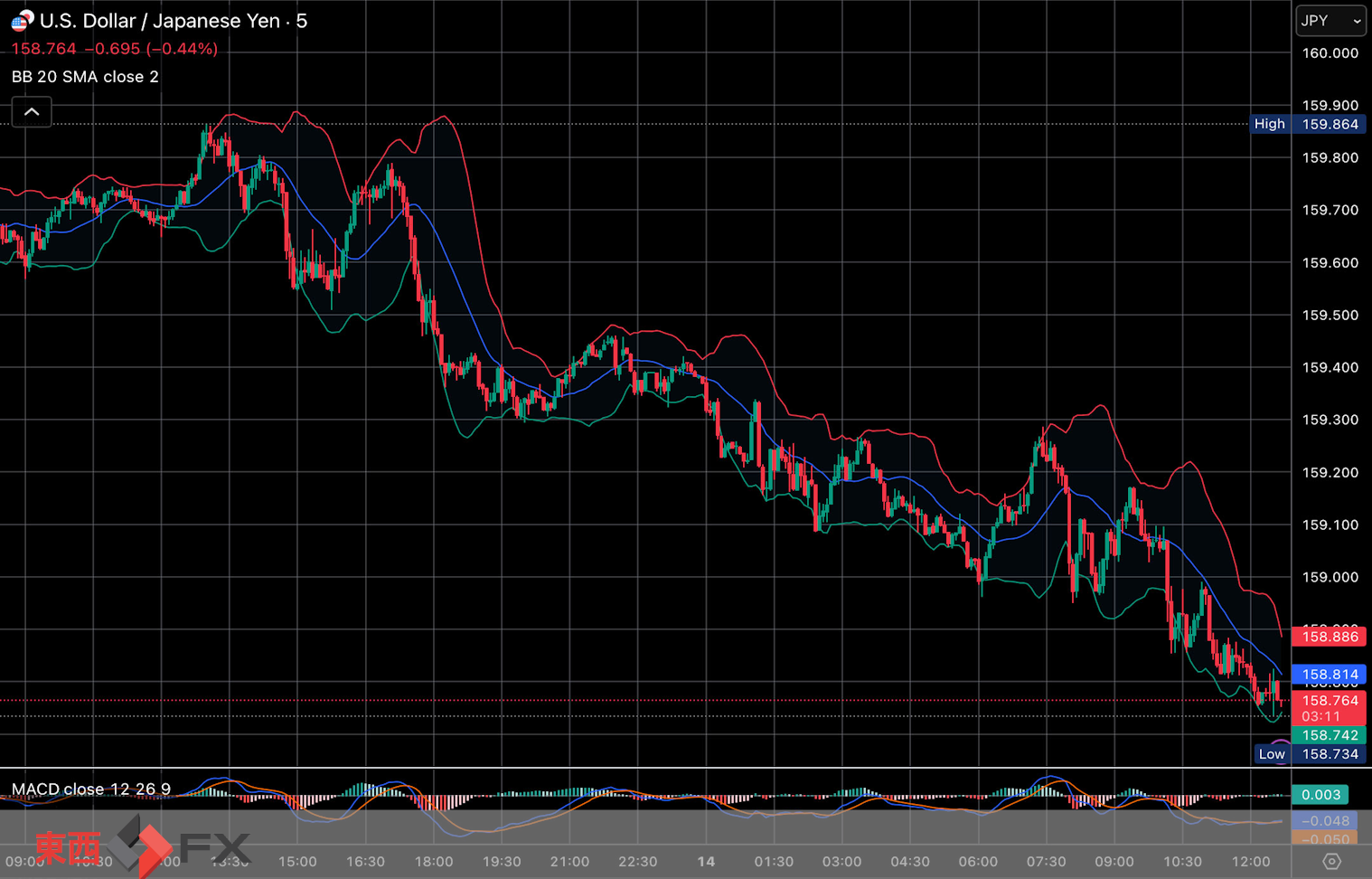The height and width of the screenshot is (879, 1372).
Task: Collapse the indicator legend with chevron
Action: 32,112
